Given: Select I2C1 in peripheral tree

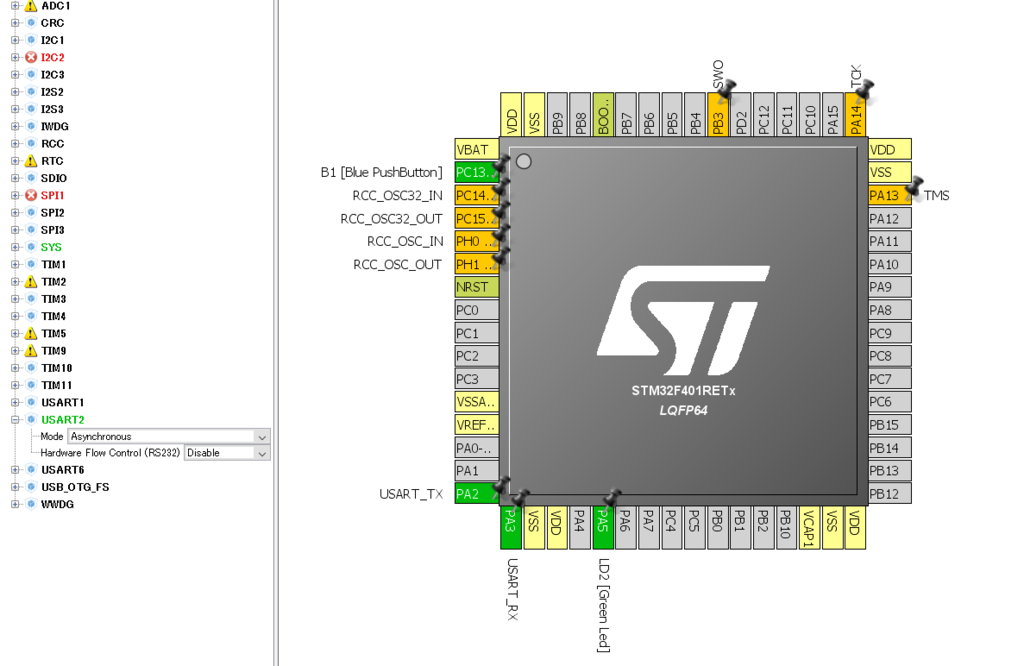Looking at the screenshot, I should (x=52, y=40).
